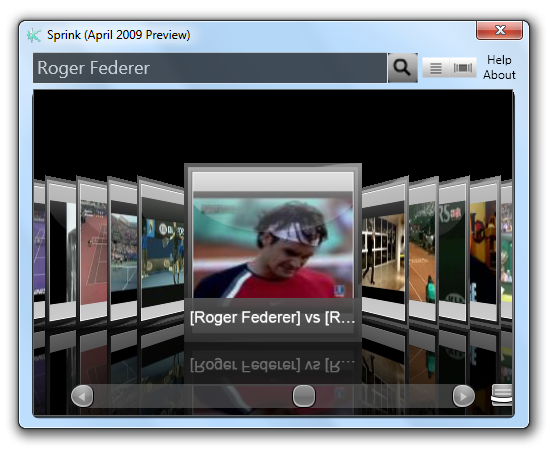Open the Help link
The width and height of the screenshot is (550, 450).
click(499, 60)
